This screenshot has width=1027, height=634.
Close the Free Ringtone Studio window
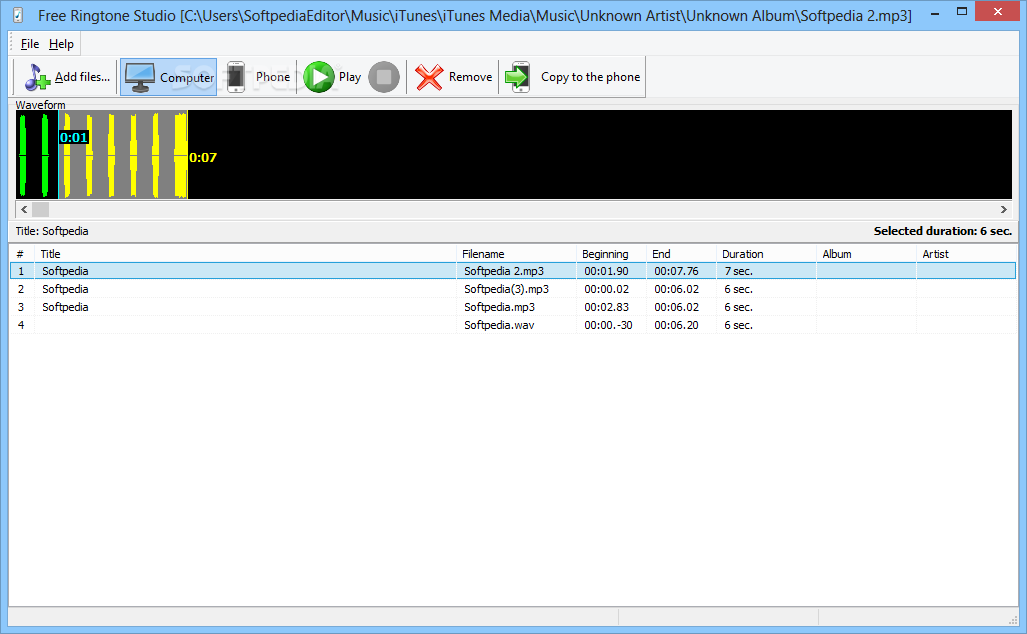[998, 11]
